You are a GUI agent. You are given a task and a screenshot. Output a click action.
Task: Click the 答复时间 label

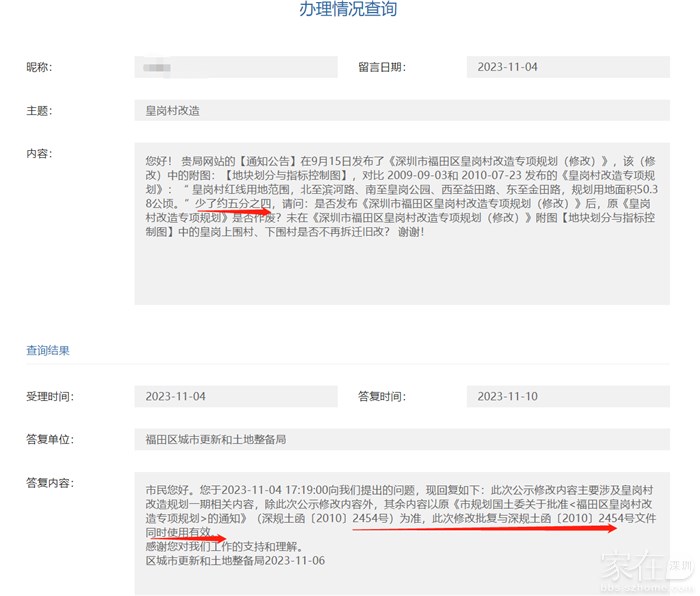coord(381,396)
